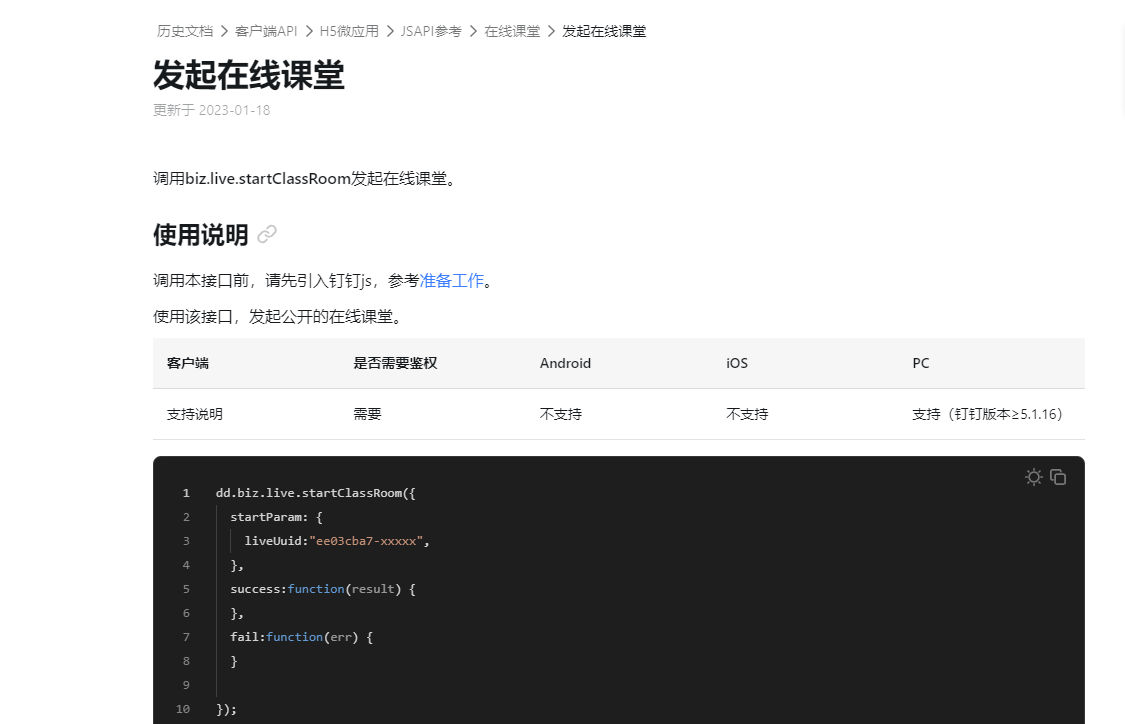This screenshot has width=1125, height=724.
Task: Go to 客户端API breadcrumb
Action: click(266, 31)
